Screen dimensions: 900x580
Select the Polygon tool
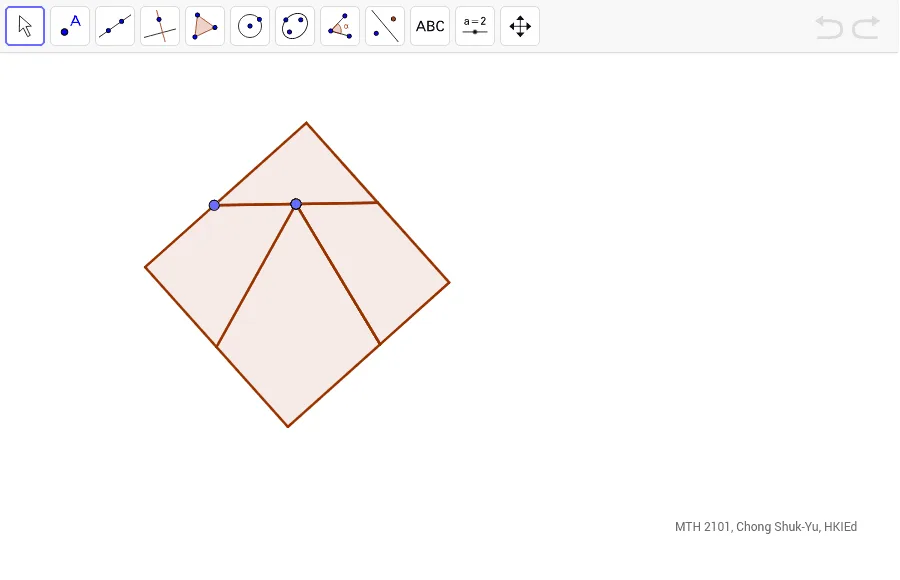205,26
